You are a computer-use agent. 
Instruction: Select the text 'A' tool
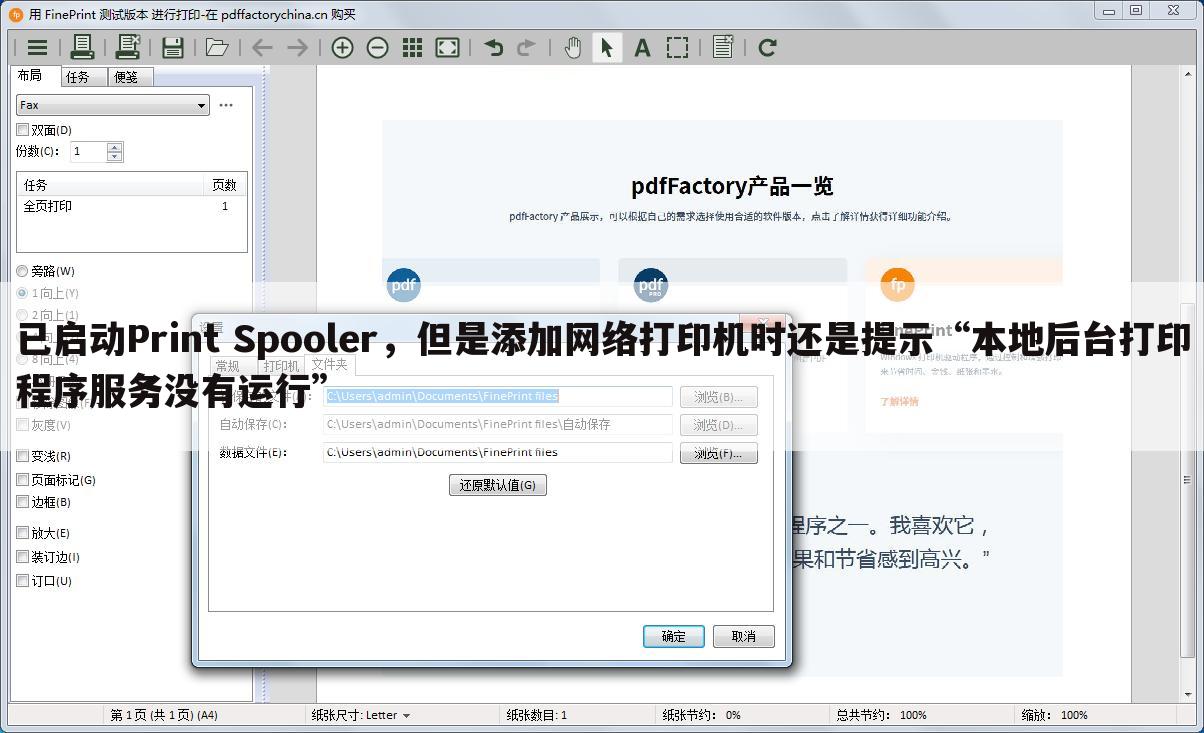click(x=643, y=47)
